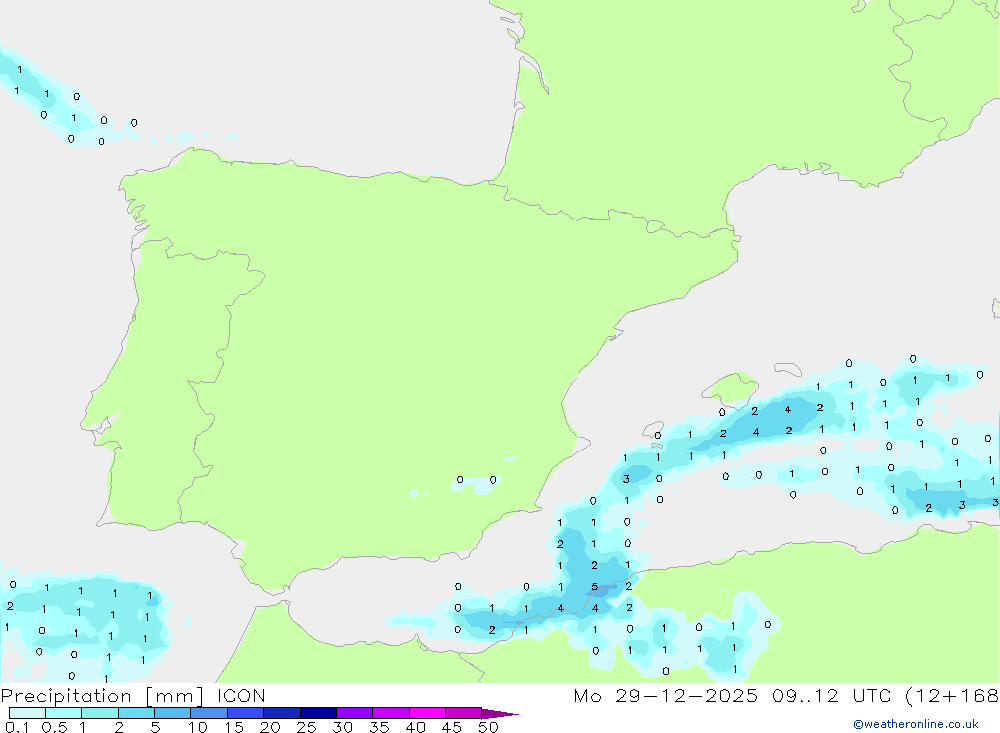Image resolution: width=1000 pixels, height=733 pixels.
Task: Click the island of Mallorca on the map
Action: click(730, 388)
